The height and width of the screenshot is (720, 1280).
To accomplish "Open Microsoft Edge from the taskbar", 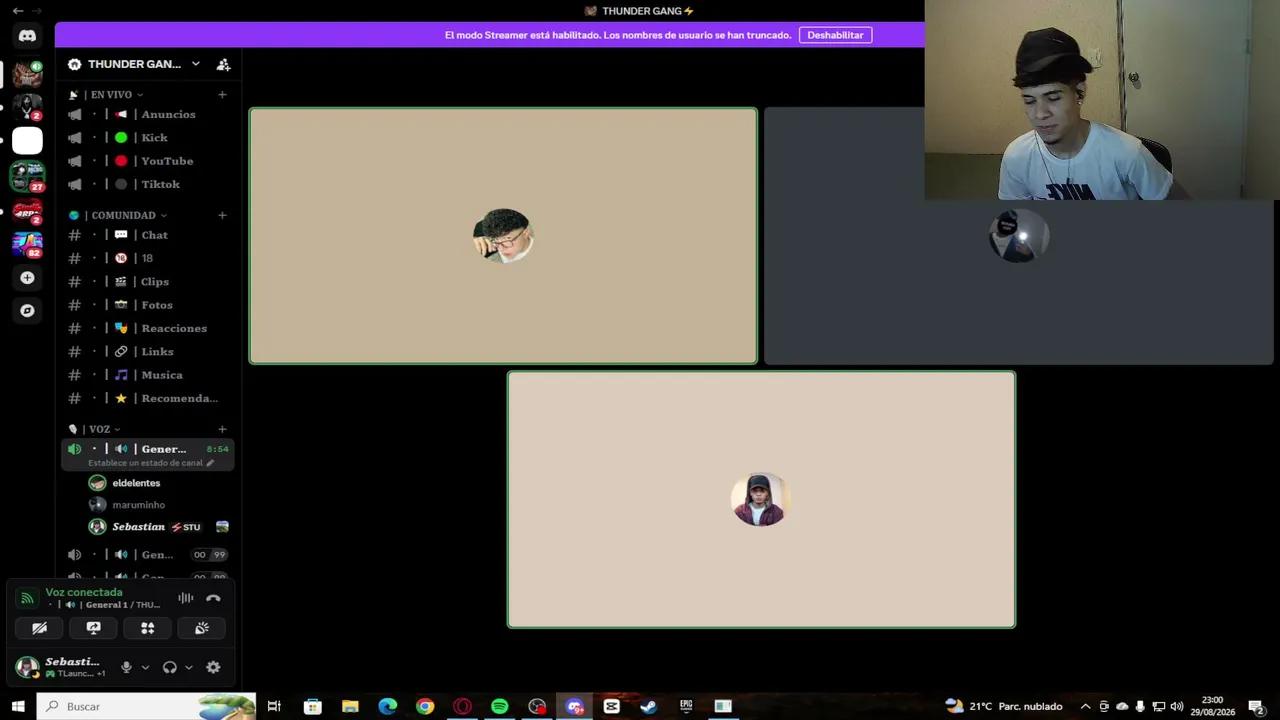I will (x=387, y=706).
